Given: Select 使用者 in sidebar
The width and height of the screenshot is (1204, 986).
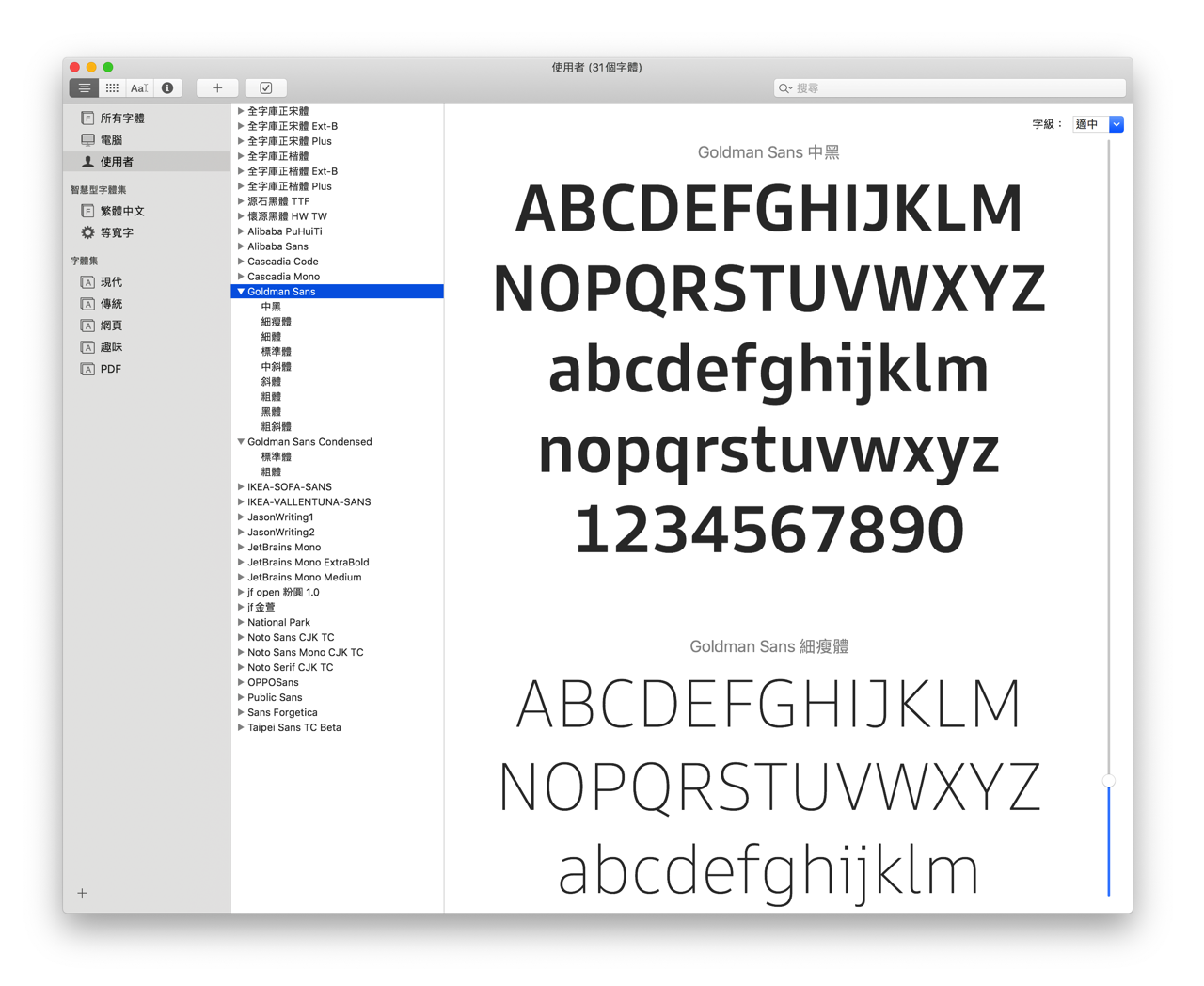Looking at the screenshot, I should pos(147,162).
